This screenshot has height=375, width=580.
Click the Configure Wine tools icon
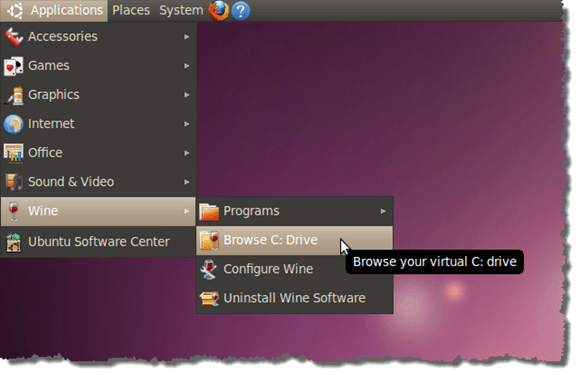point(209,269)
